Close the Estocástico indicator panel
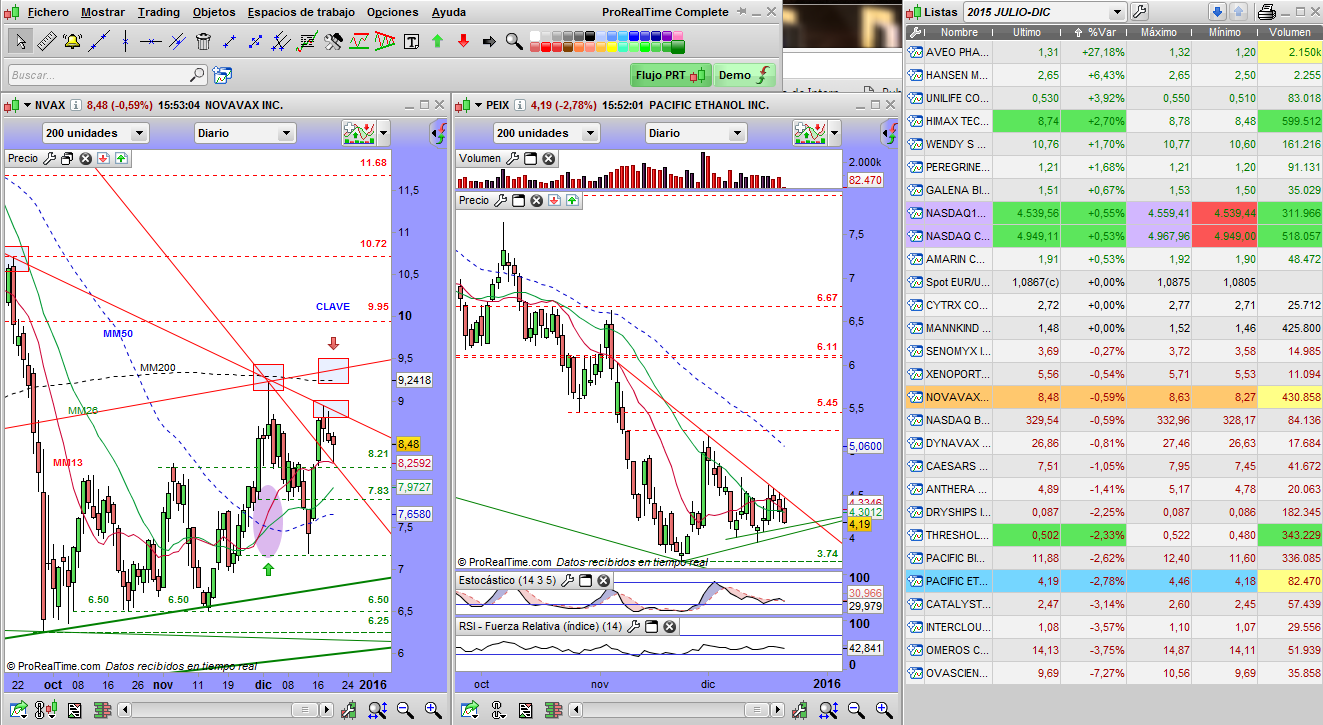Viewport: 1323px width, 725px height. [604, 580]
